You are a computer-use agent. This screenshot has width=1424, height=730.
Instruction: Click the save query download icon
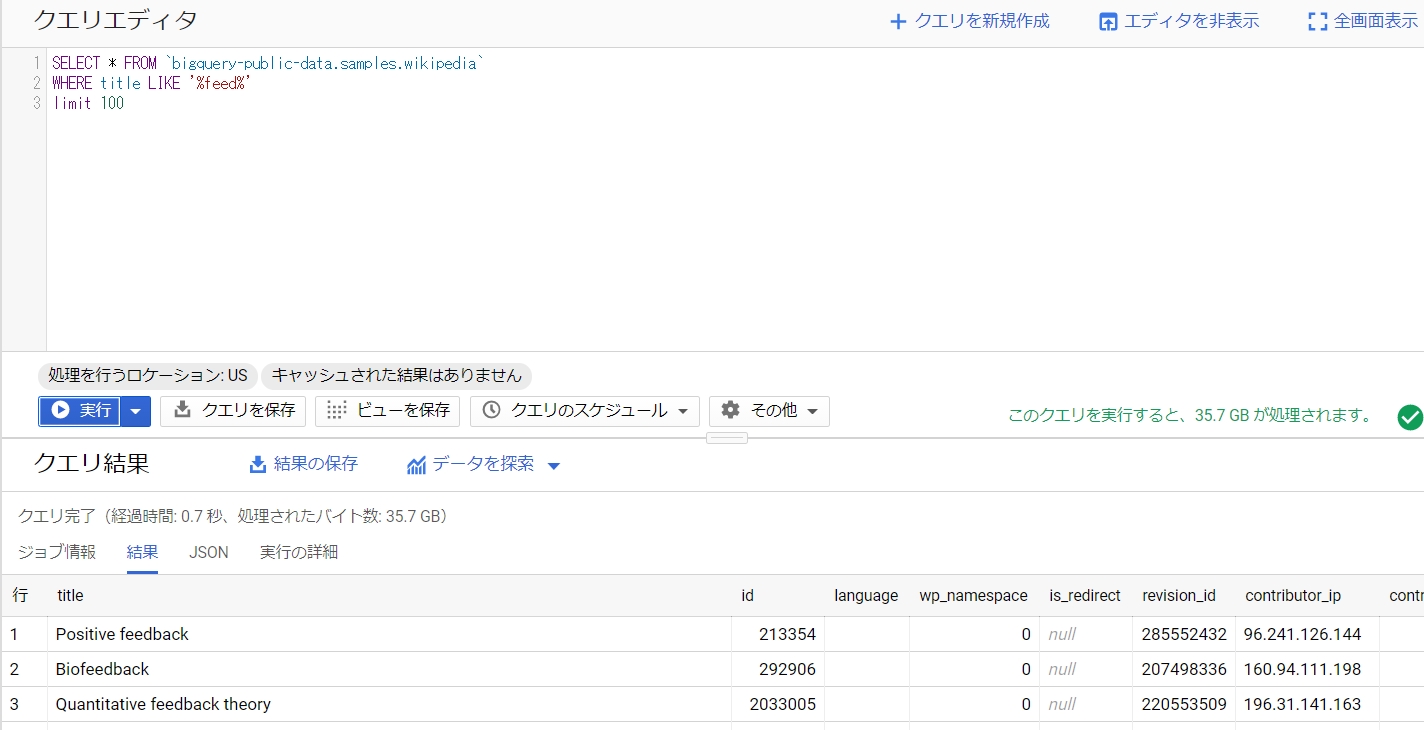tap(182, 410)
